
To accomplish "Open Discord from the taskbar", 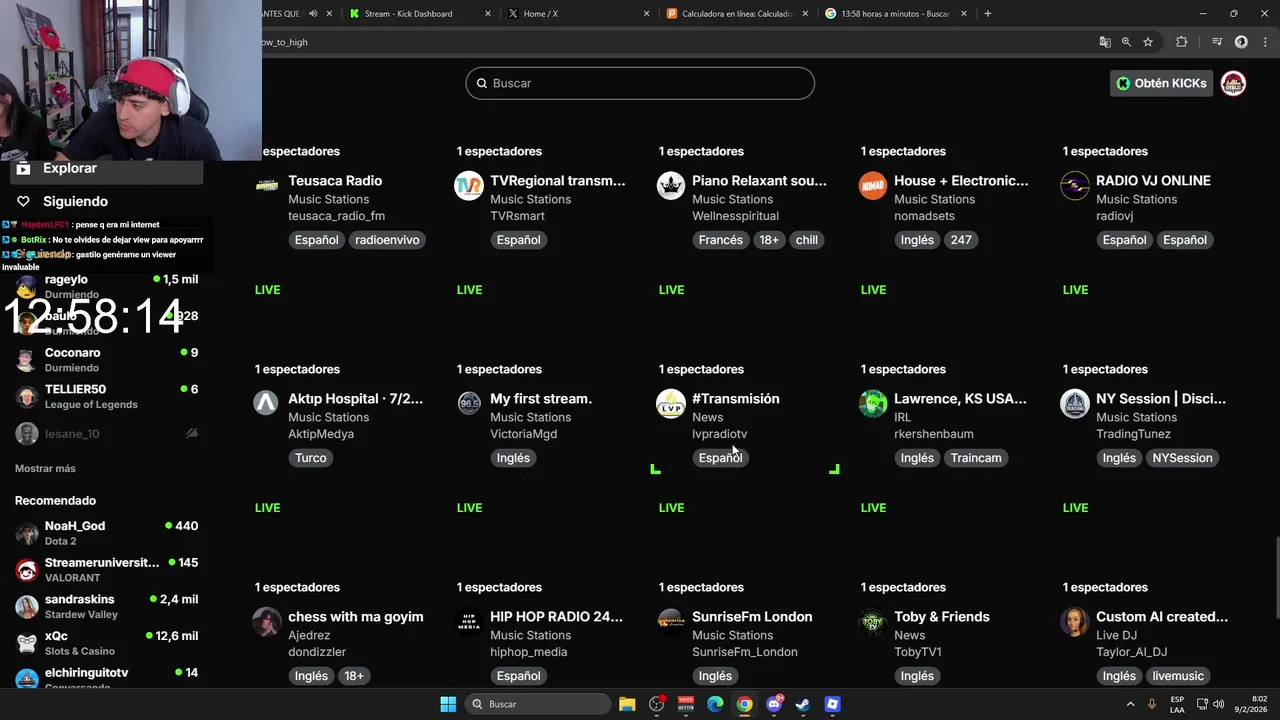I will 774,704.
